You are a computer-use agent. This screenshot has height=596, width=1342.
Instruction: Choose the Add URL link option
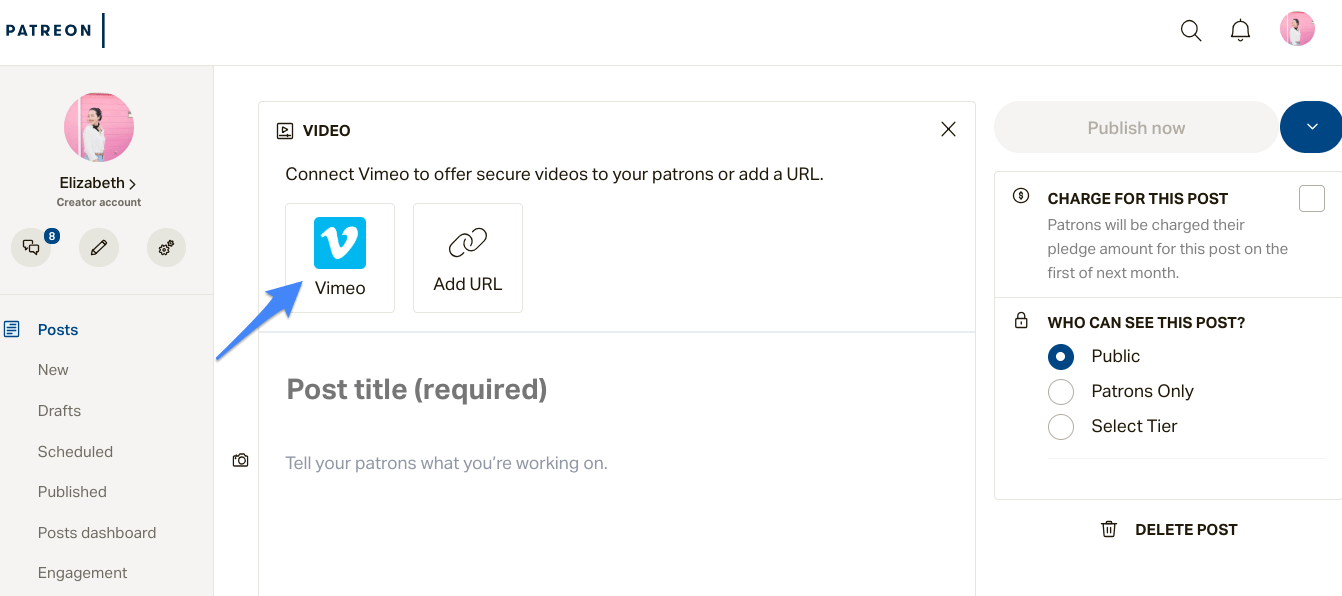(468, 258)
